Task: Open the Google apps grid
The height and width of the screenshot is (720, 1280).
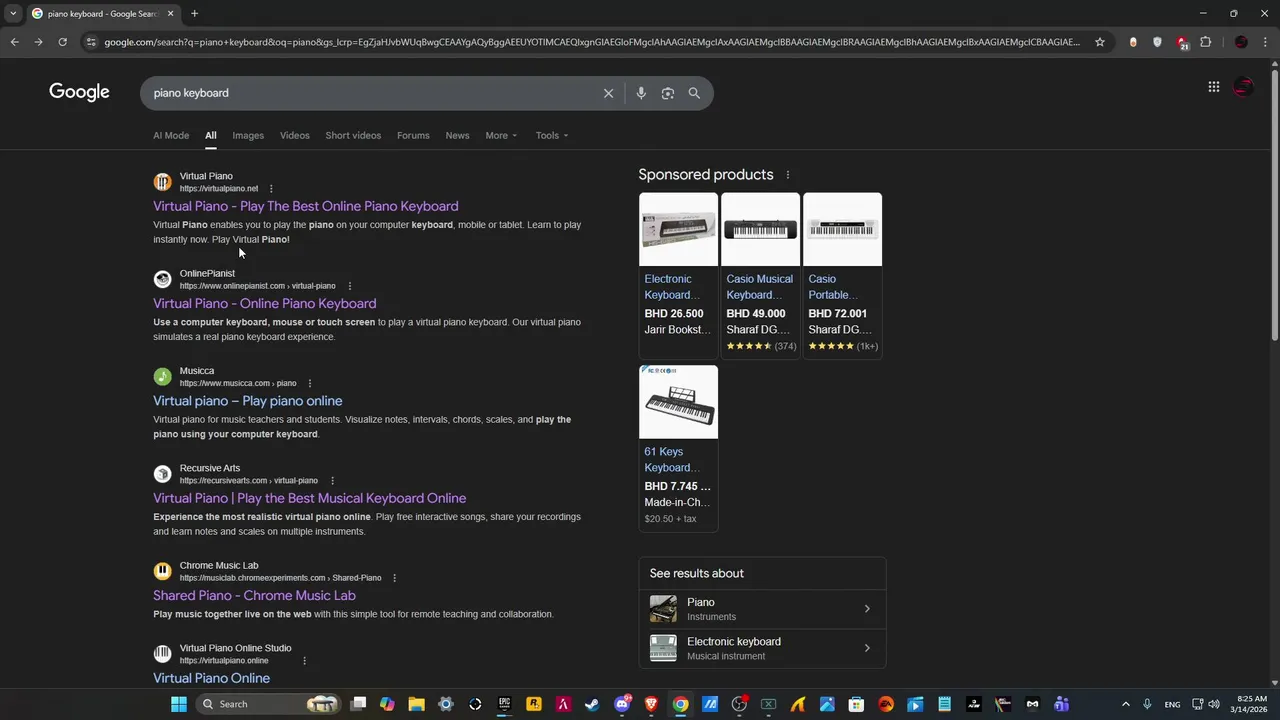Action: (1213, 87)
